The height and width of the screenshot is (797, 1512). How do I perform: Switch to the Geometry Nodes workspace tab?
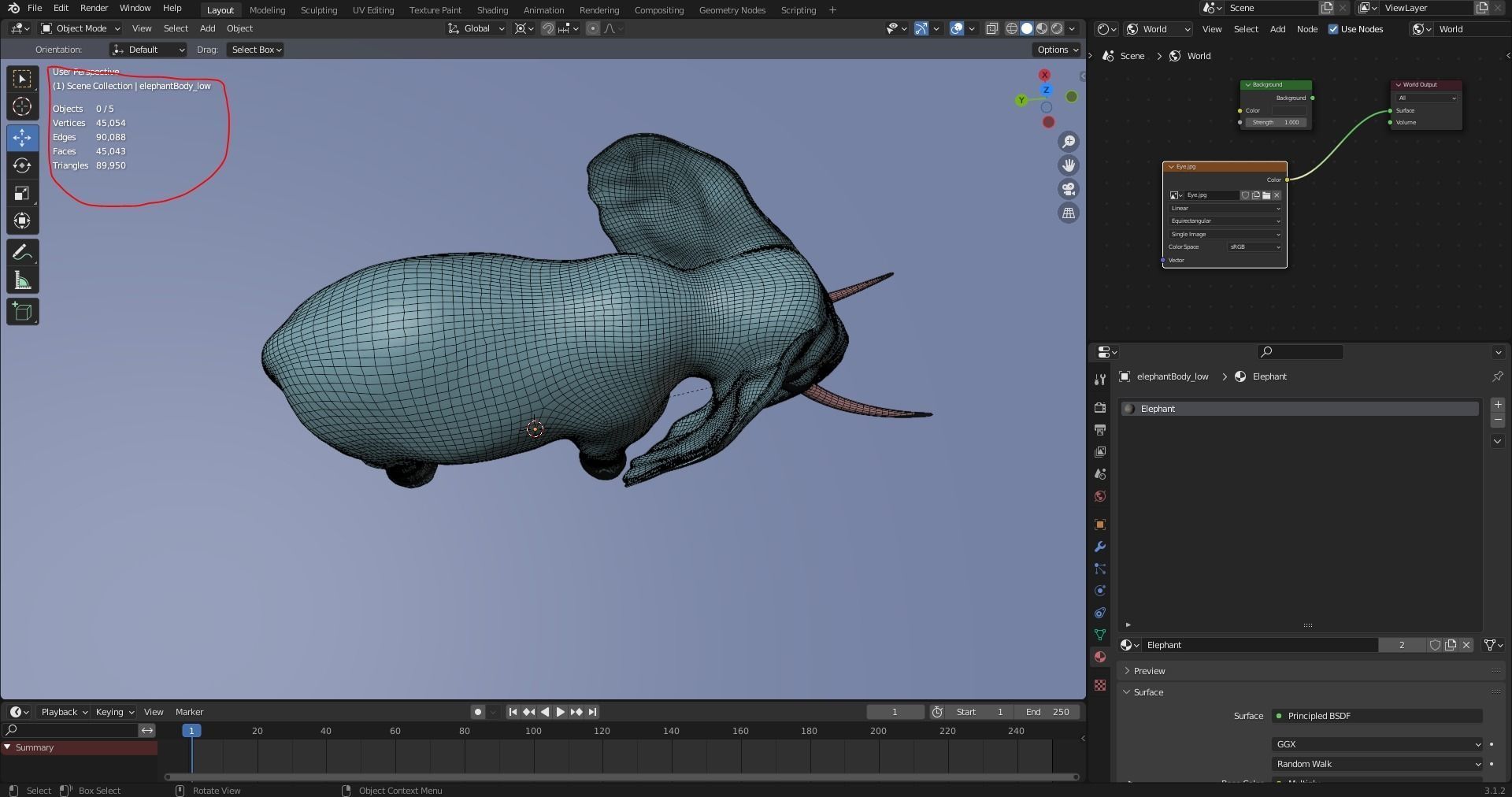pos(732,10)
